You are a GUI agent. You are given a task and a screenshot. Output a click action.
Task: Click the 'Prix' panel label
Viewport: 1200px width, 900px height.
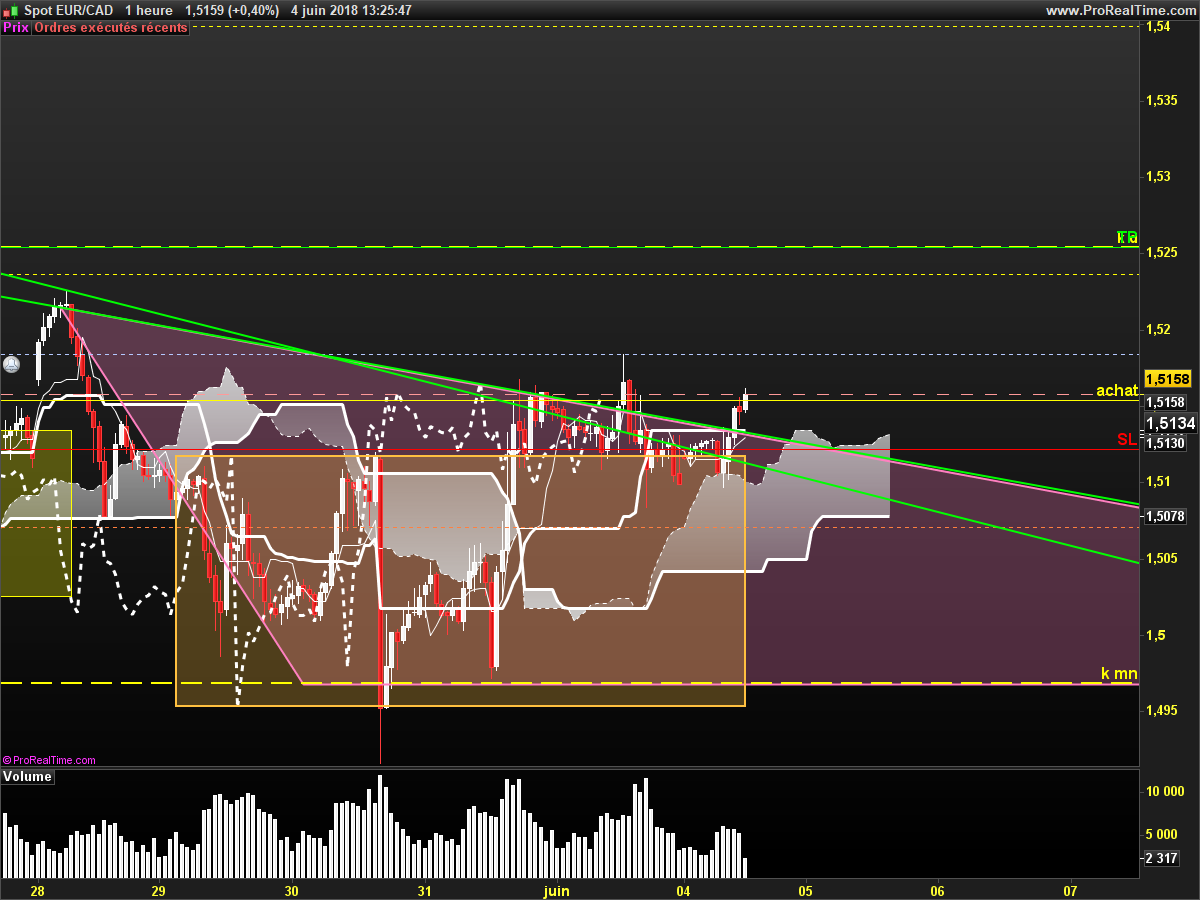coord(16,28)
